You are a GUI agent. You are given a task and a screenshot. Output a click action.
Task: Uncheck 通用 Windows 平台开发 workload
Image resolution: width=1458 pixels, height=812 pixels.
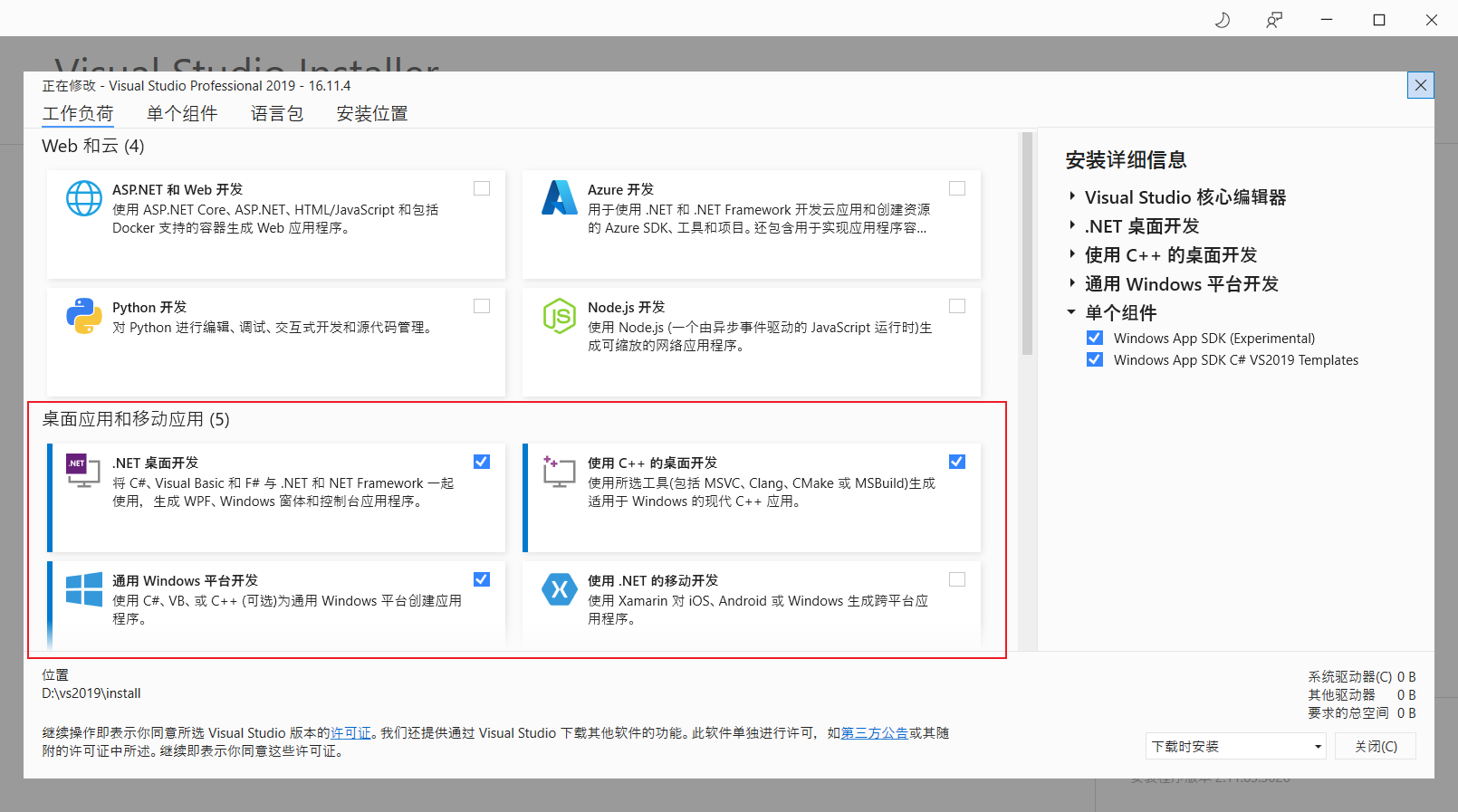482,579
